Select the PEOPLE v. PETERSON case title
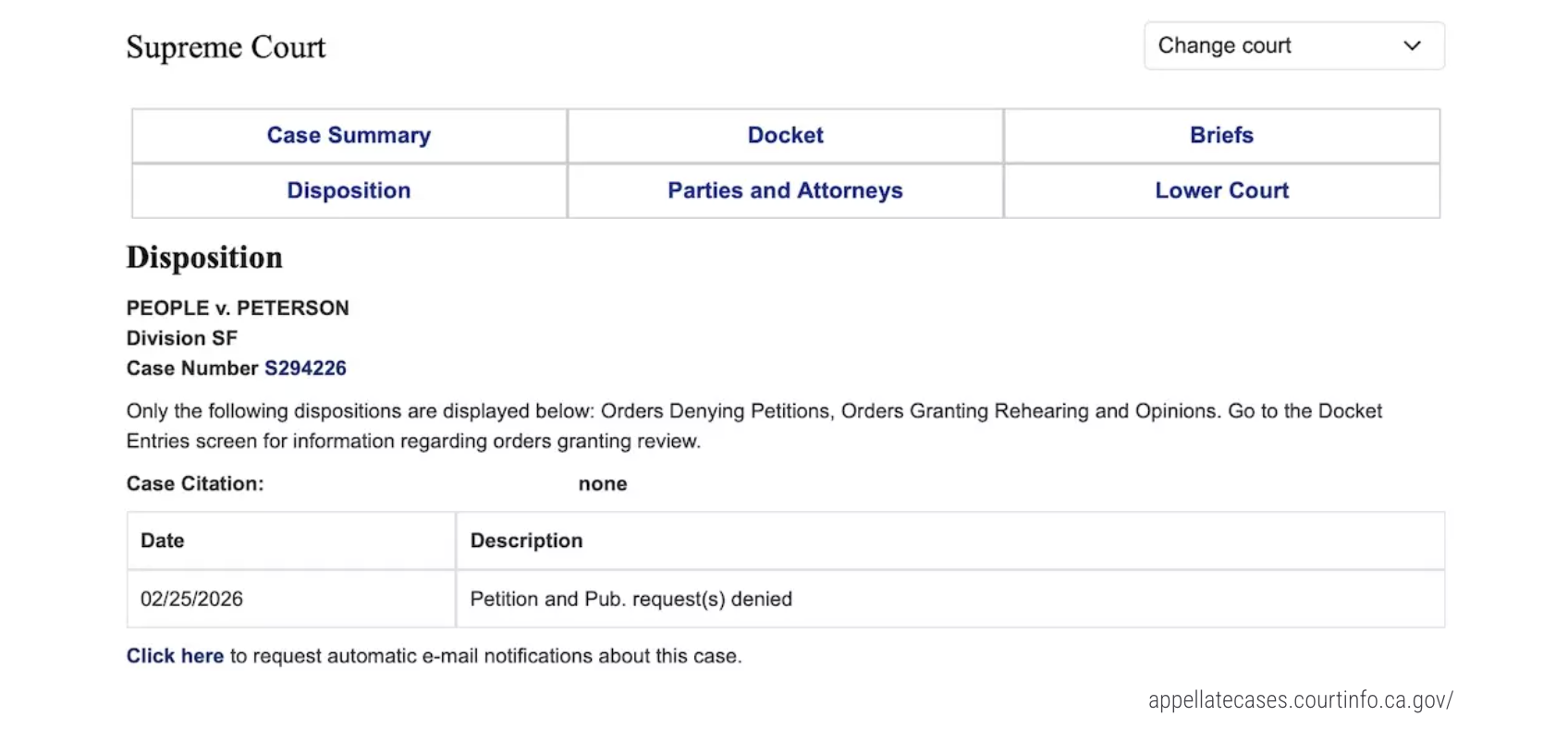The image size is (1568, 741). pyautogui.click(x=238, y=309)
